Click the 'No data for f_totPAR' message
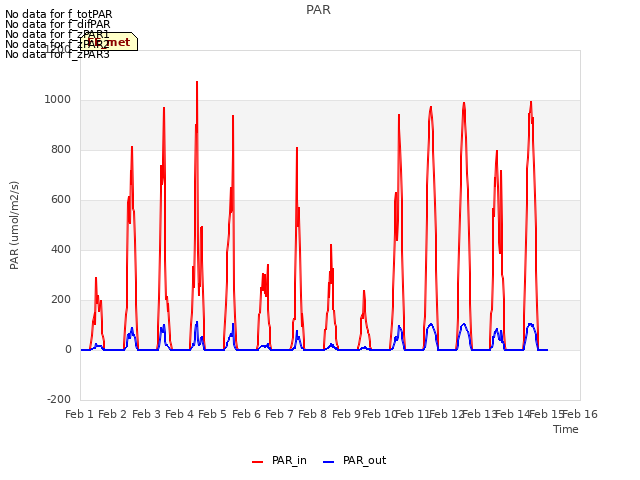 tap(58, 14)
